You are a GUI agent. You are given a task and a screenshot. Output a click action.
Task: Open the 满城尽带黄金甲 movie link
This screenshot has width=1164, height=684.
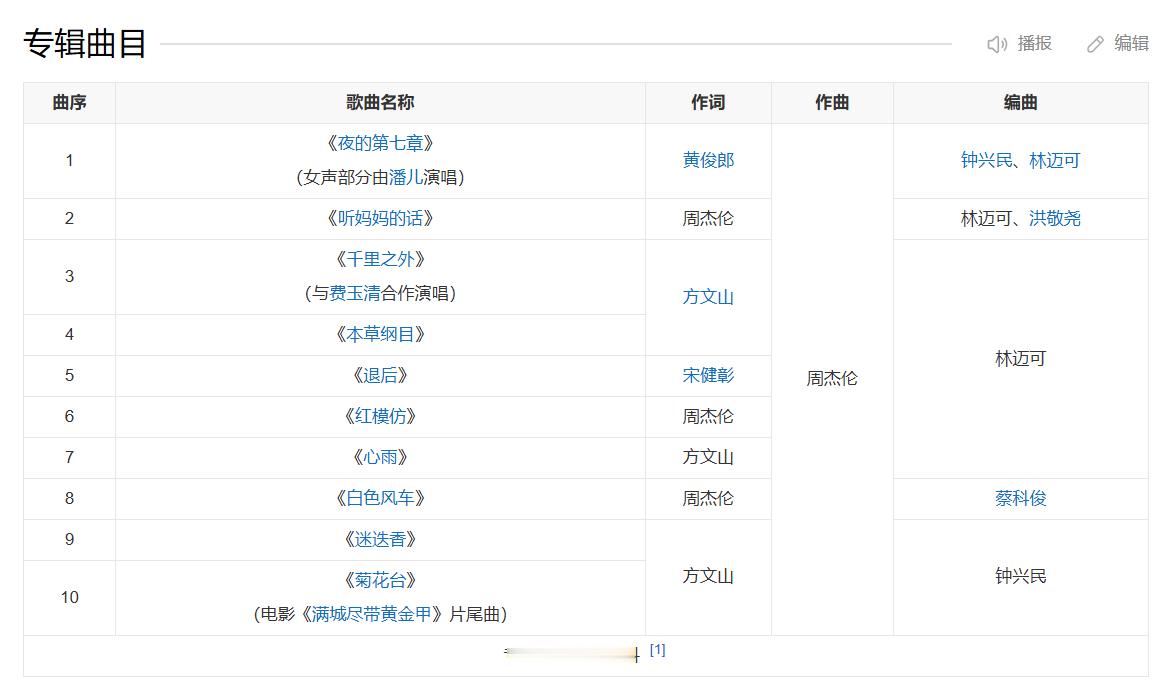[371, 614]
